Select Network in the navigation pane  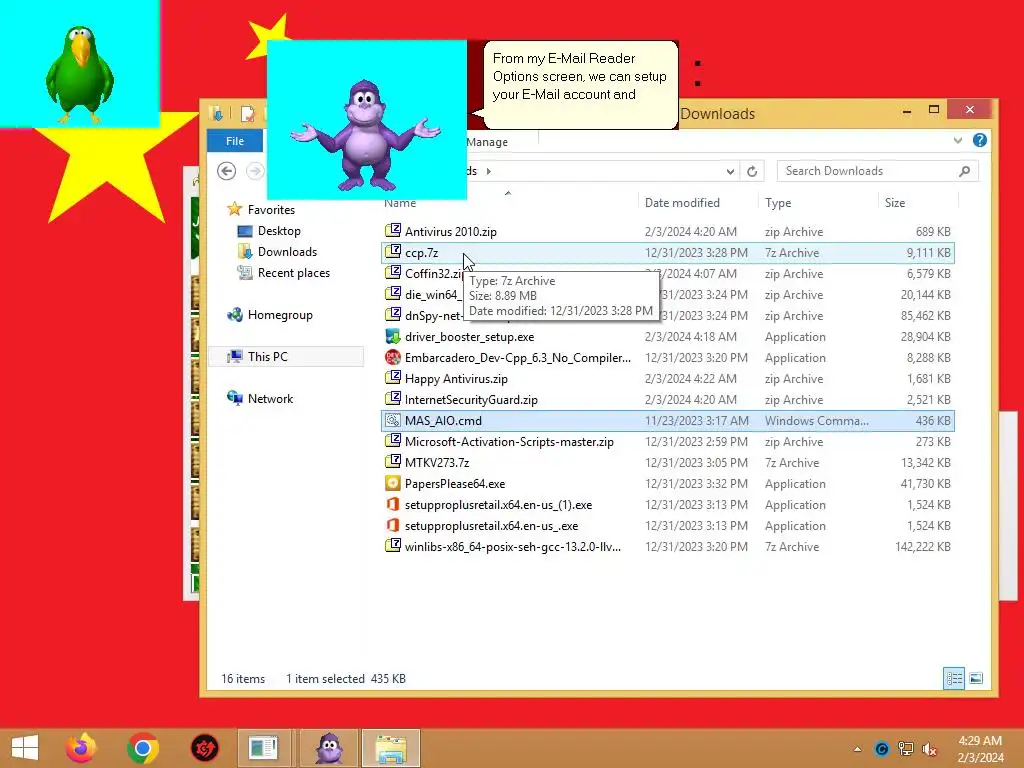pos(270,398)
